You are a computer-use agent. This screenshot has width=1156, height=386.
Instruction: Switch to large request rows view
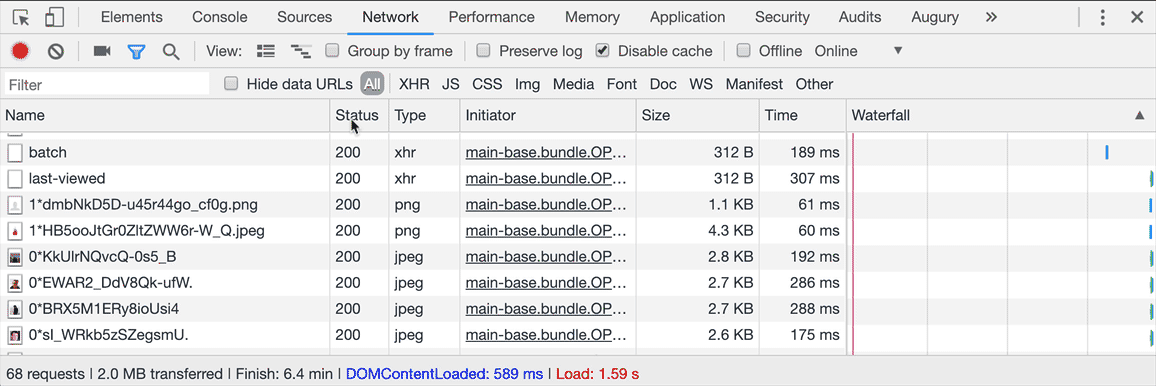tap(265, 51)
